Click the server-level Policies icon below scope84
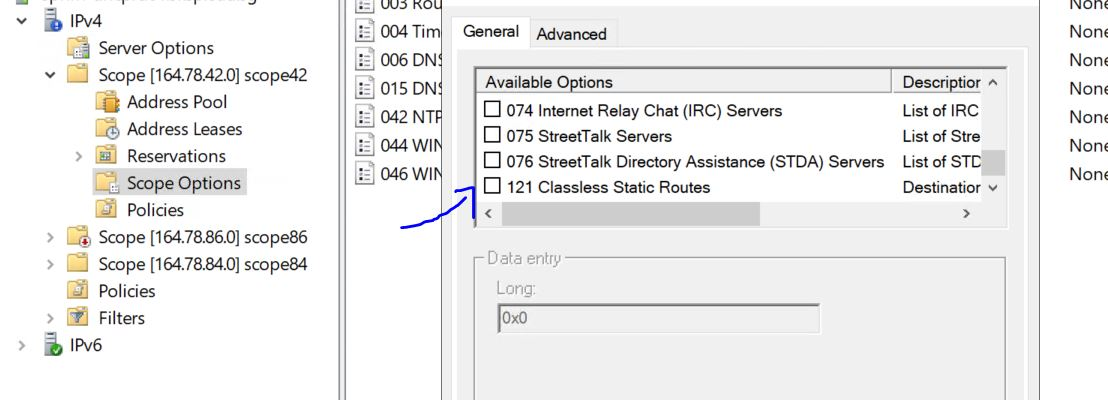The image size is (1108, 400). (x=78, y=290)
